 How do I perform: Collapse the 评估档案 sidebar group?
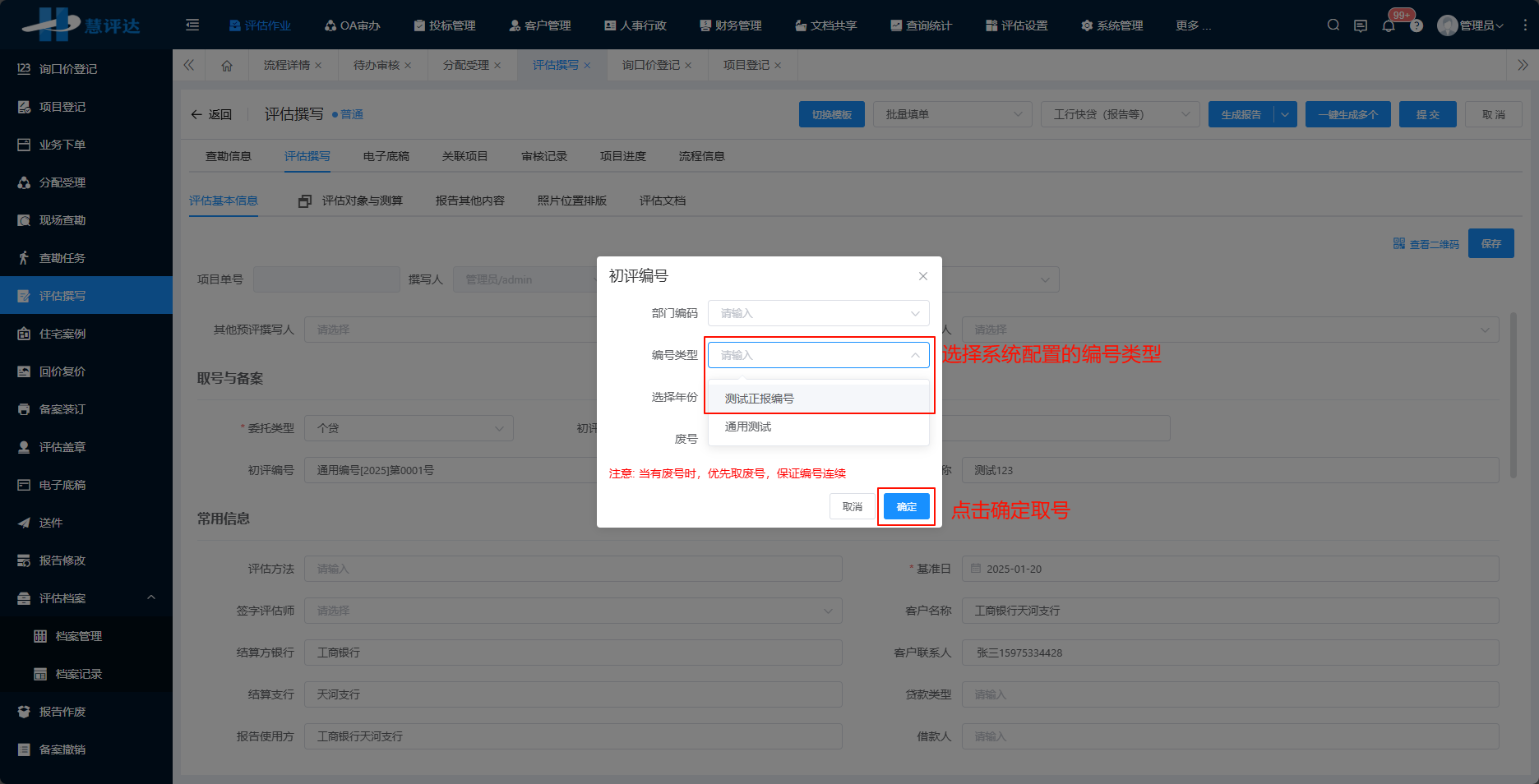point(151,597)
